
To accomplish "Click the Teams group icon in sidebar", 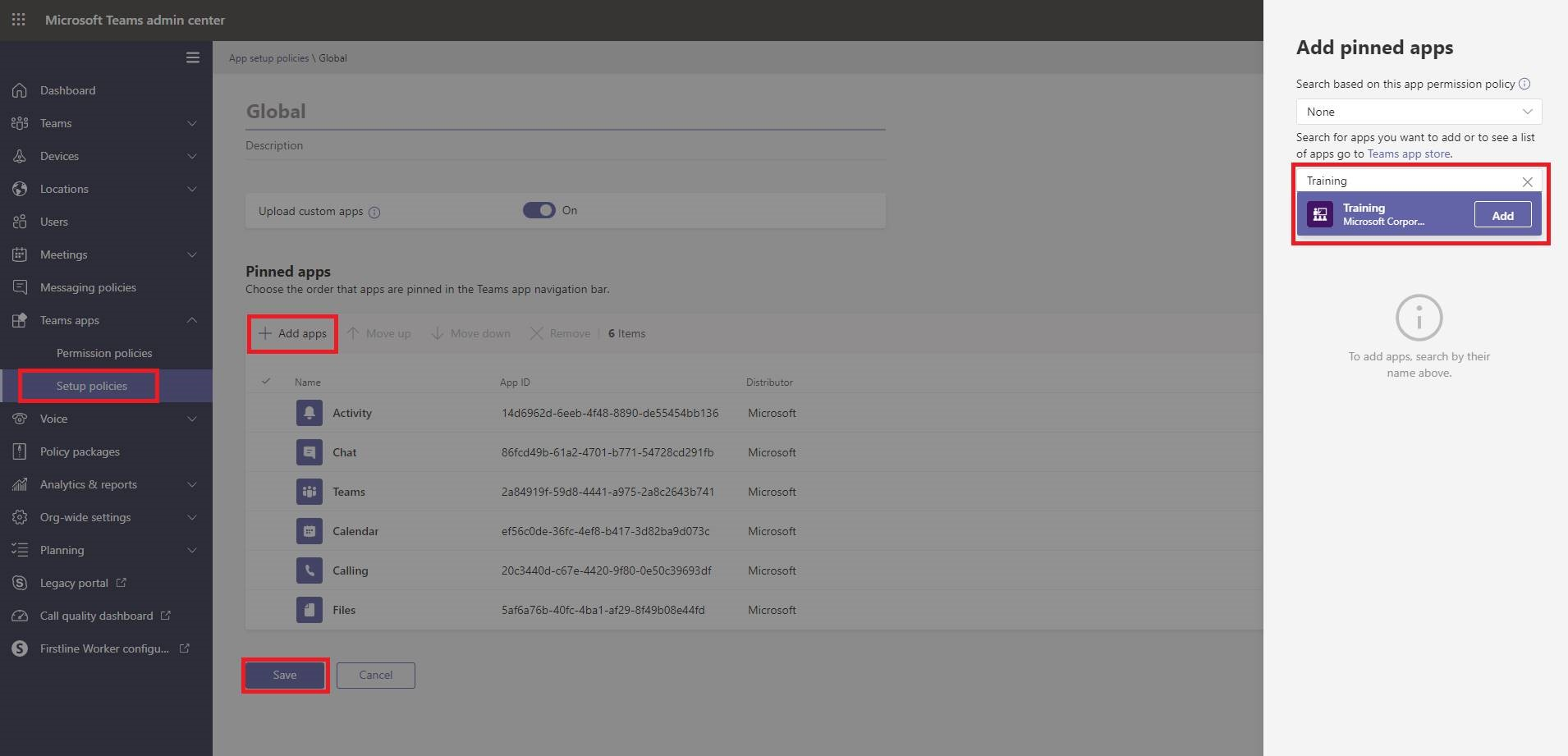I will tap(20, 123).
